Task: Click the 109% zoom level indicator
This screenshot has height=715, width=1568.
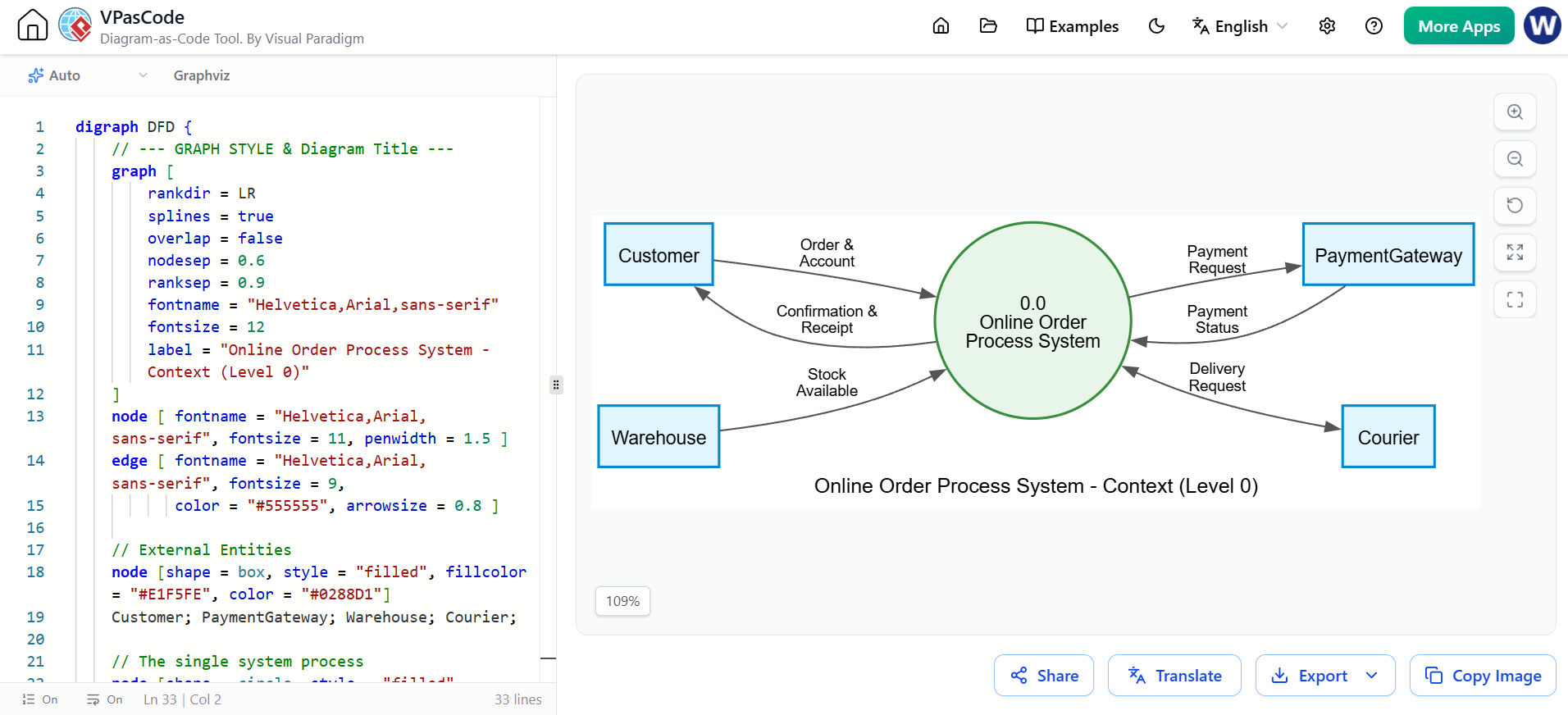Action: tap(622, 601)
